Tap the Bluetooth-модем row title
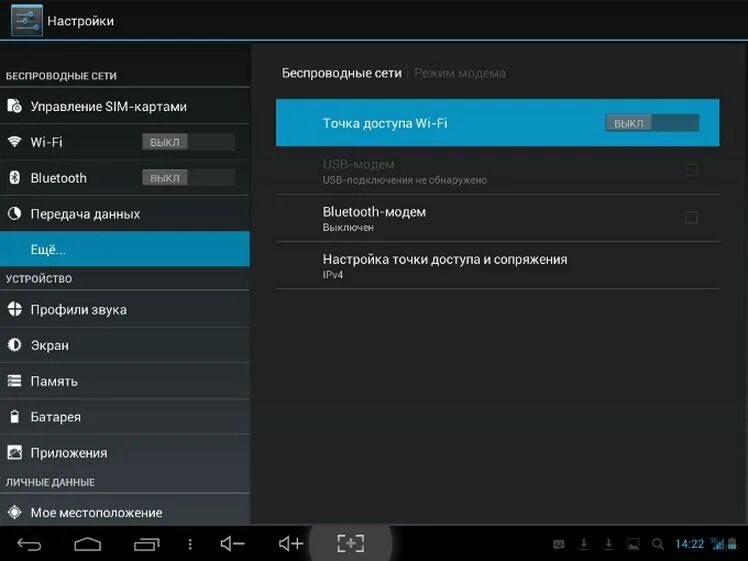This screenshot has height=561, width=748. pyautogui.click(x=374, y=212)
